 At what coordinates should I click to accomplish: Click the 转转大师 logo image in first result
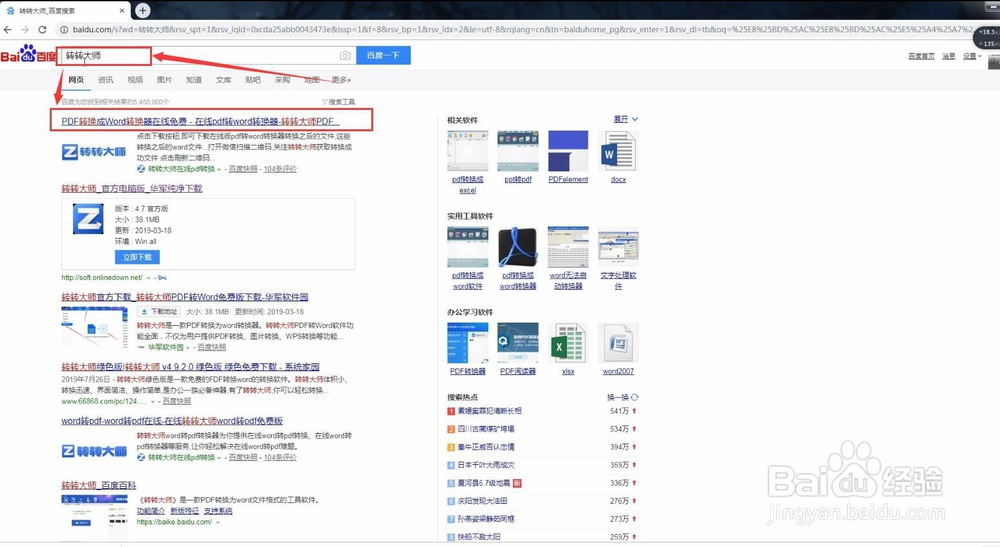tap(94, 152)
